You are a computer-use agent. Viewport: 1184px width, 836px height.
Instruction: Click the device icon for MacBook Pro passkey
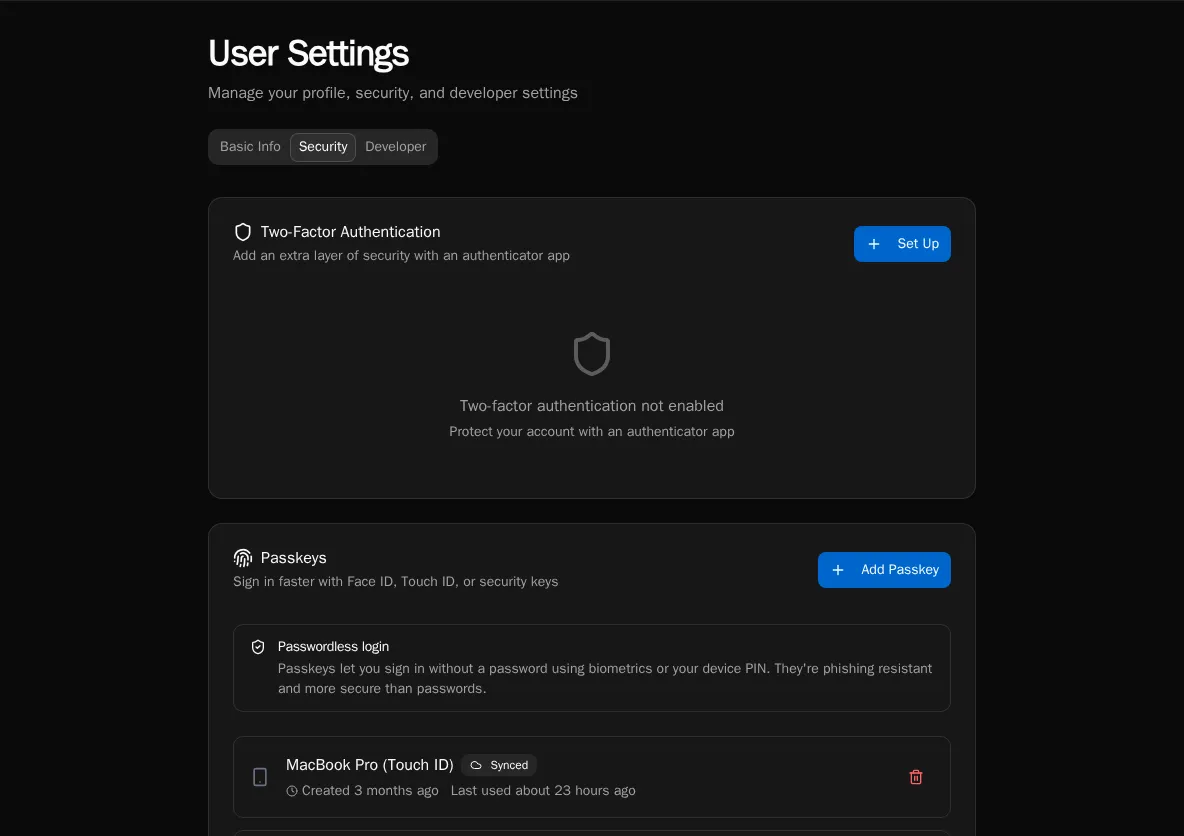pyautogui.click(x=260, y=777)
